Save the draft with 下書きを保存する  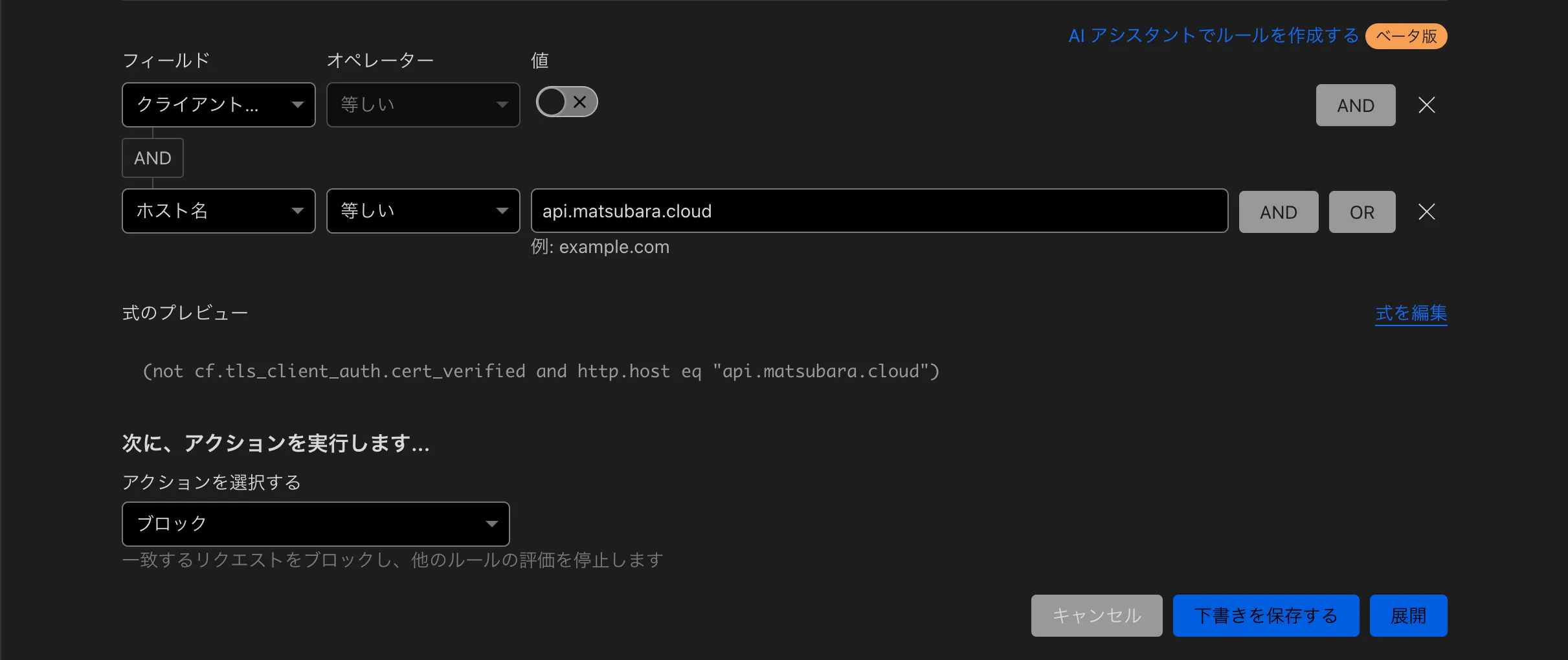click(x=1266, y=615)
